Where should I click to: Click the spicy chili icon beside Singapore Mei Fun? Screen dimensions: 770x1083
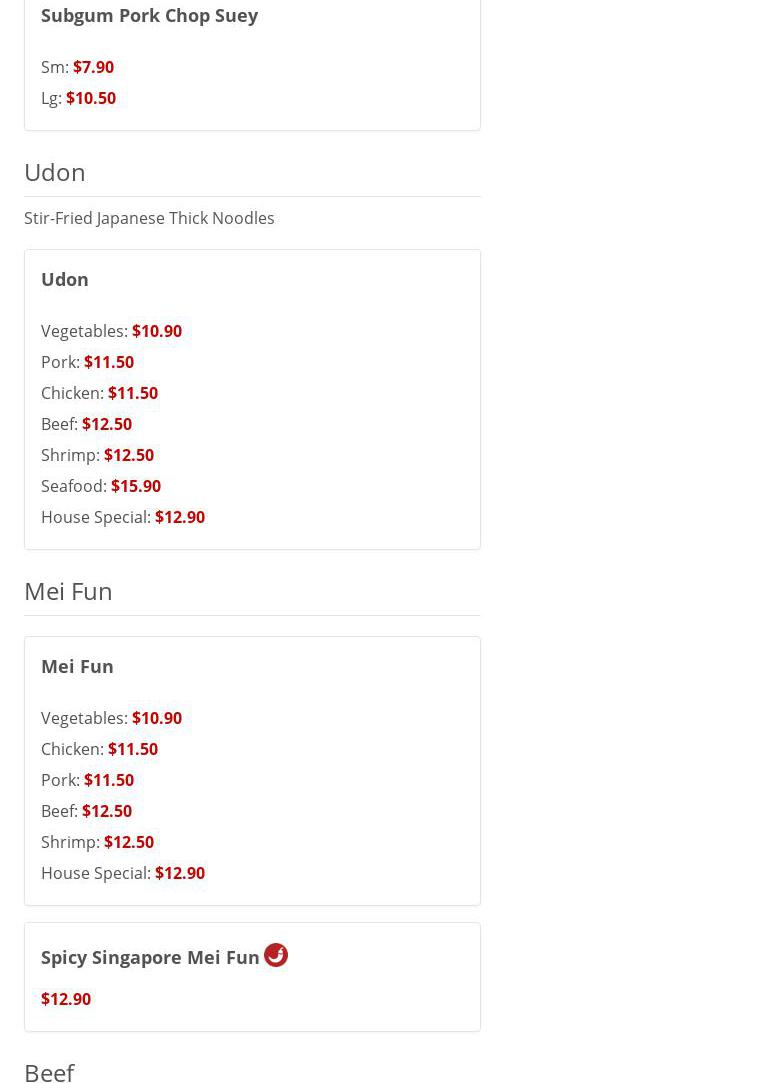(x=276, y=955)
